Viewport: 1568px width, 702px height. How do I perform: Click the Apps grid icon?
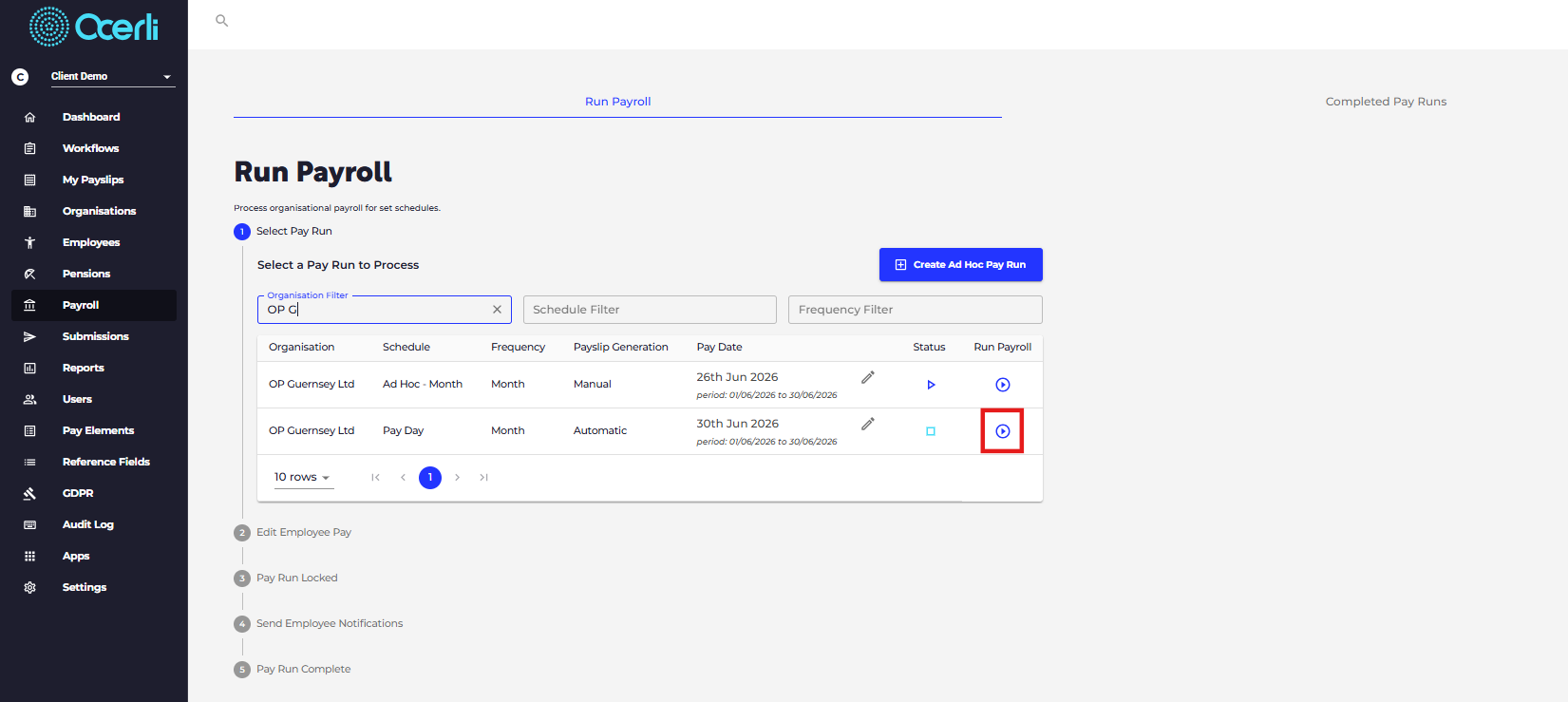coord(29,556)
